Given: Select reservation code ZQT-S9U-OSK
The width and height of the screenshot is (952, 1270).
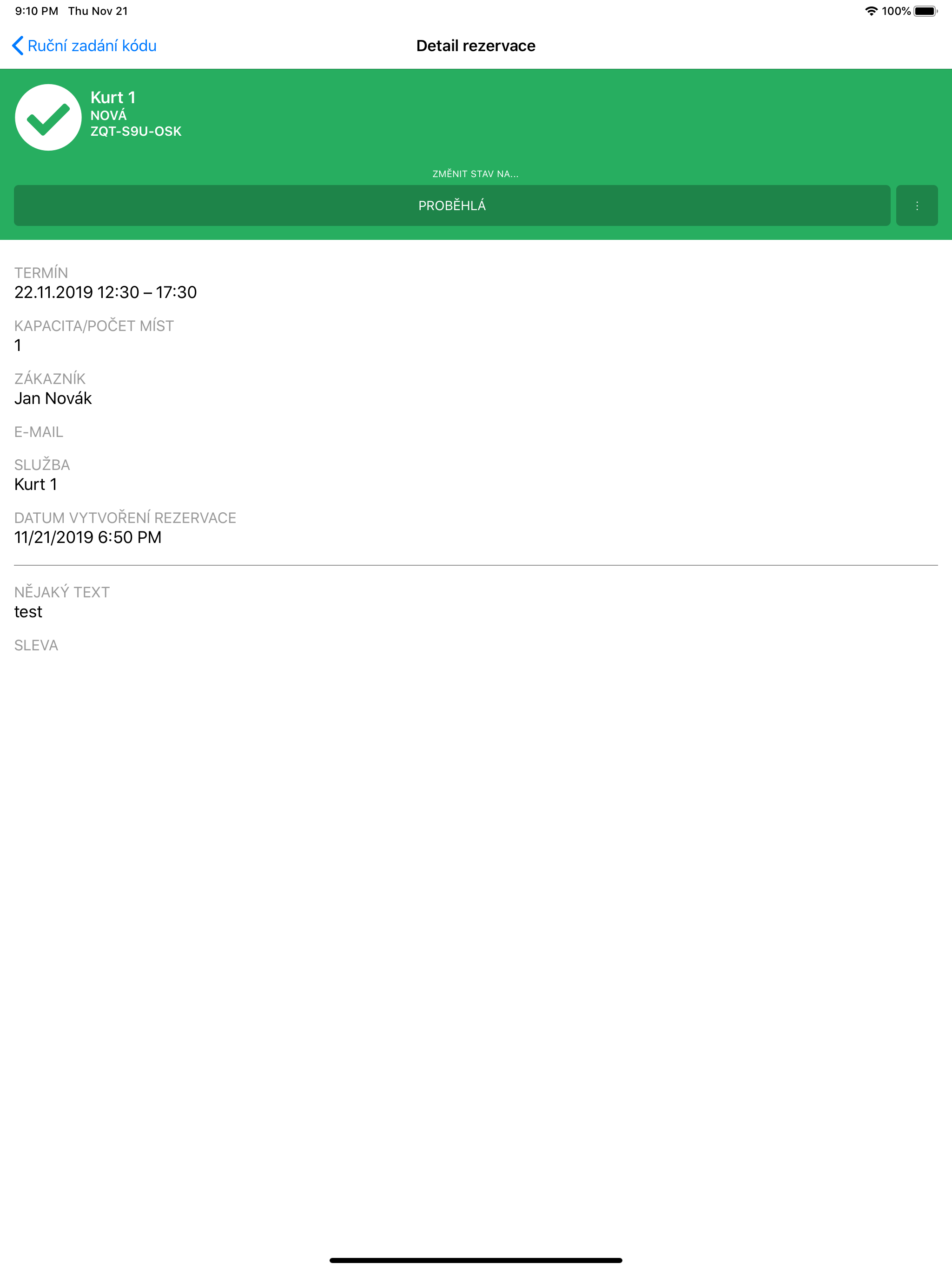Looking at the screenshot, I should (x=136, y=132).
